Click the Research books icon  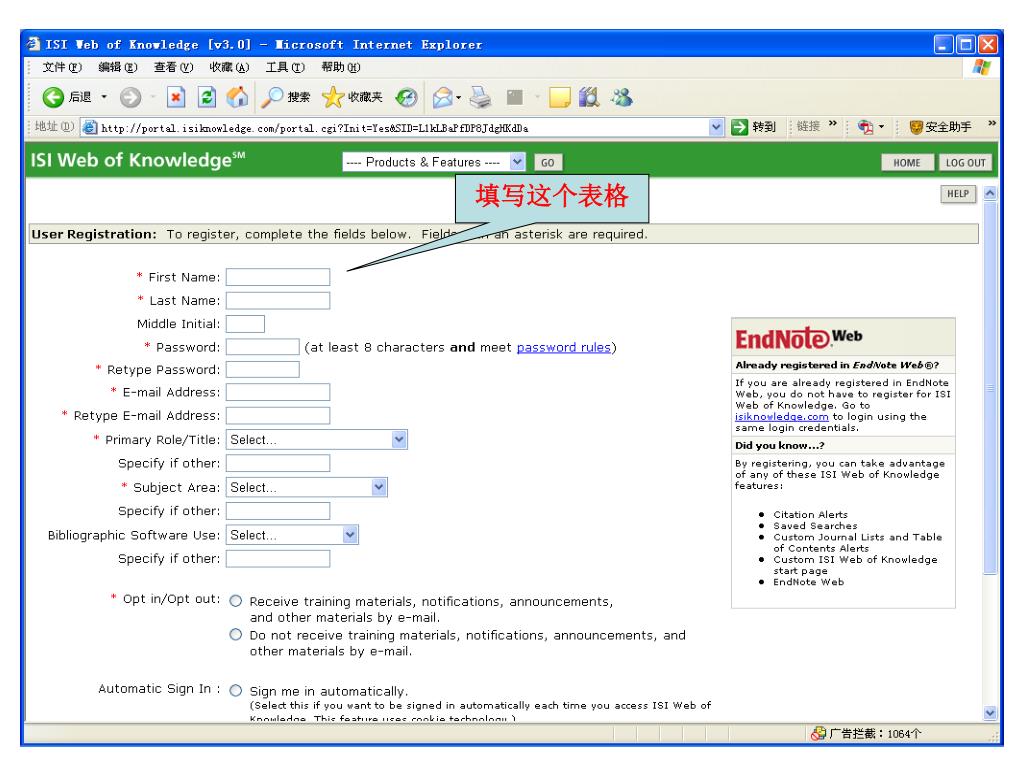click(589, 97)
